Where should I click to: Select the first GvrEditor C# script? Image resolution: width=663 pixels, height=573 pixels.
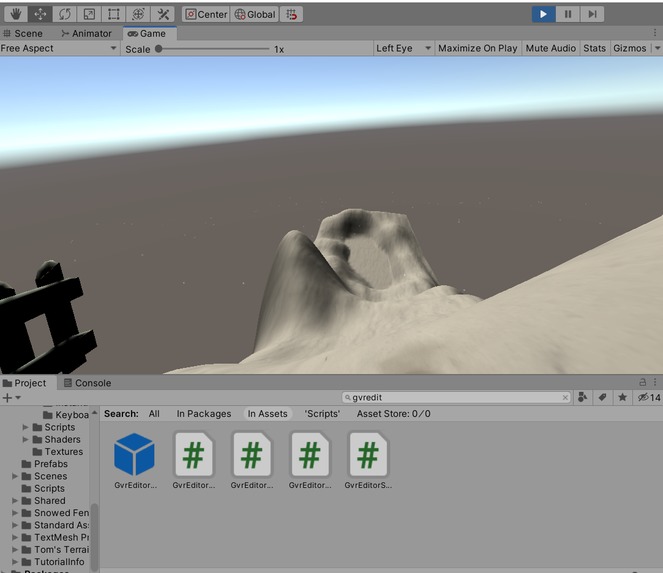[194, 461]
